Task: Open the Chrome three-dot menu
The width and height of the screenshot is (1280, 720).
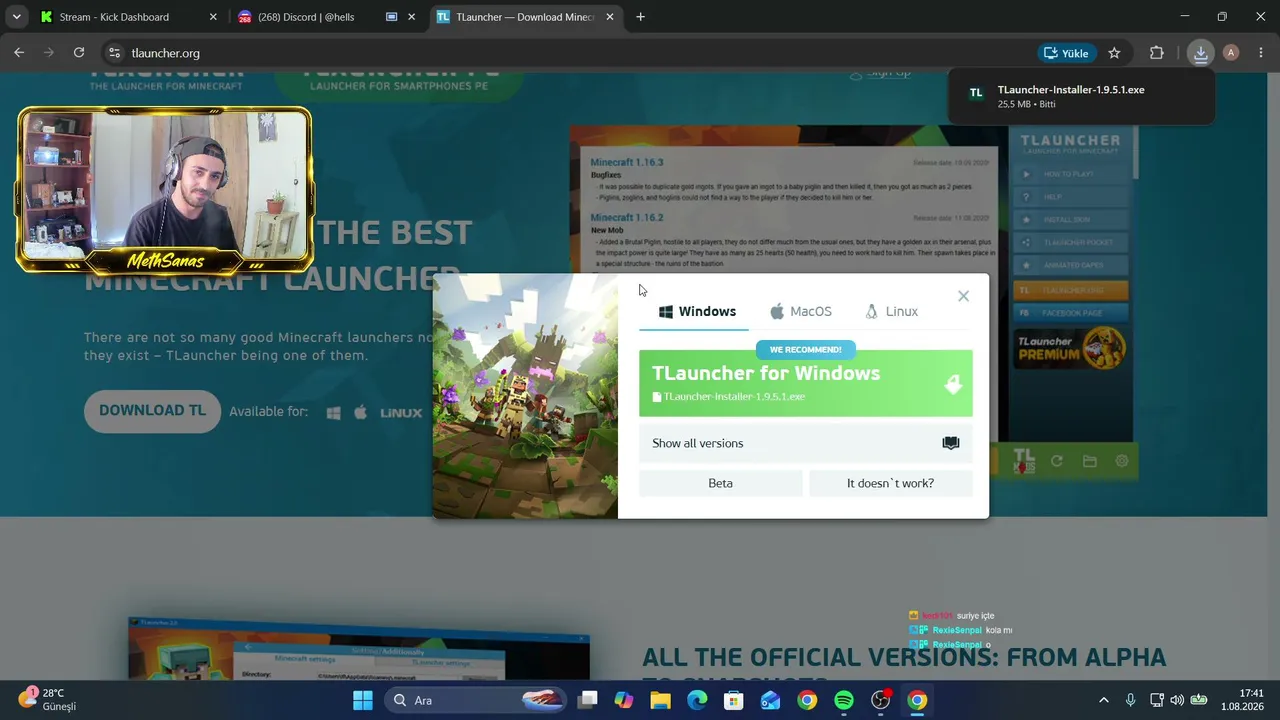Action: (x=1261, y=53)
